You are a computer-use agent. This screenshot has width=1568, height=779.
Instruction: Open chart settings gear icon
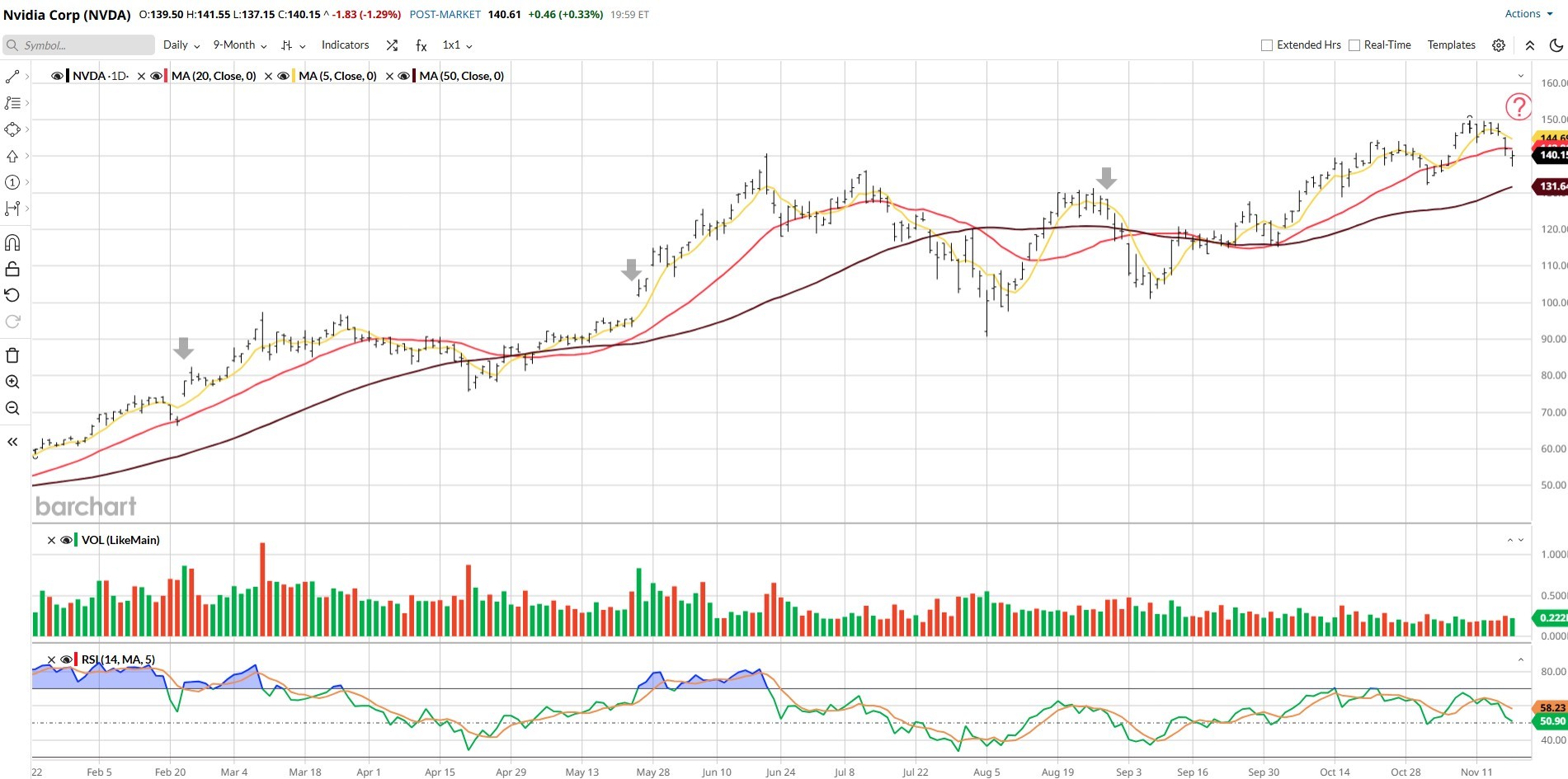pyautogui.click(x=1499, y=45)
